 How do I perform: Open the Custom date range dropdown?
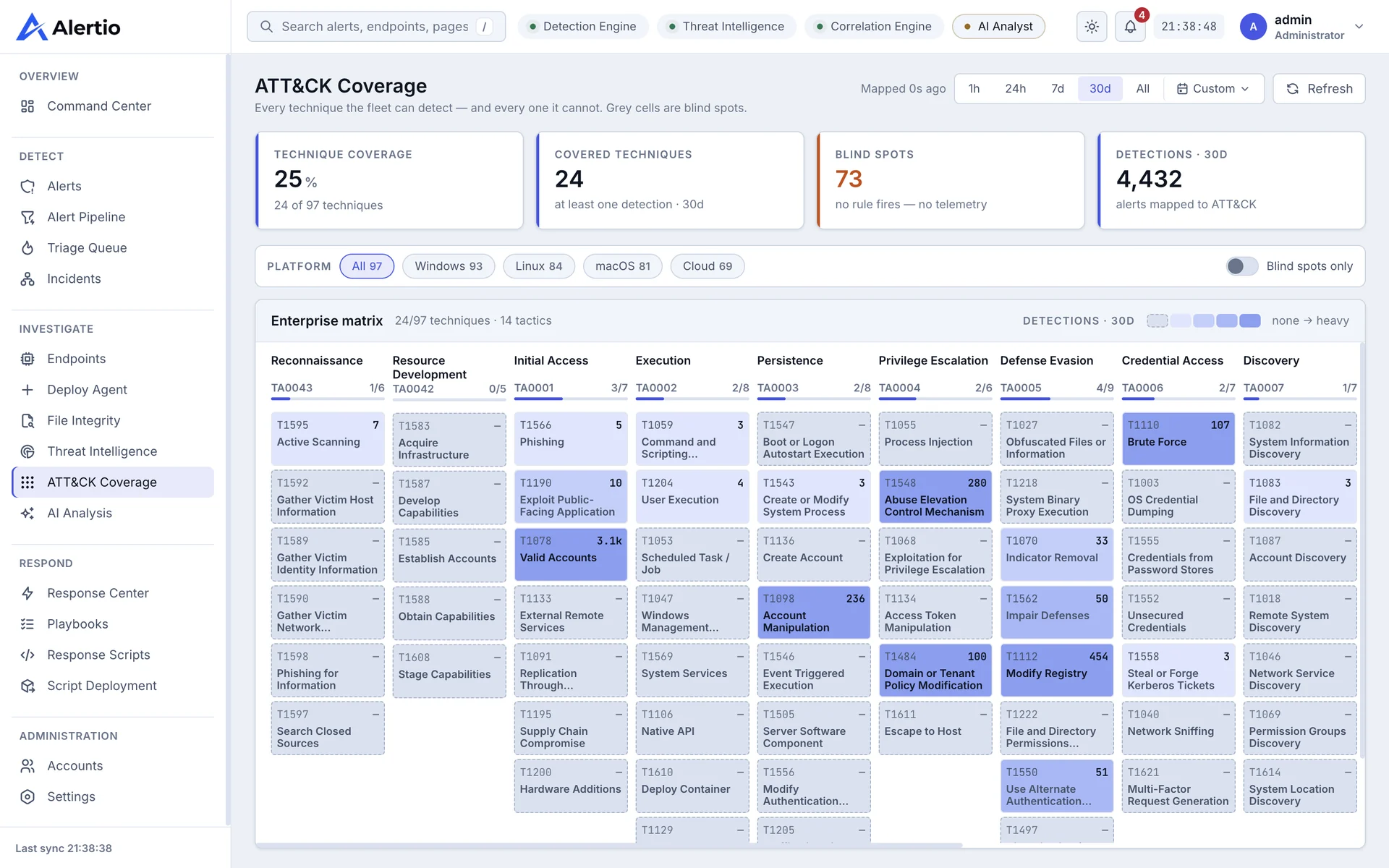(x=1213, y=89)
